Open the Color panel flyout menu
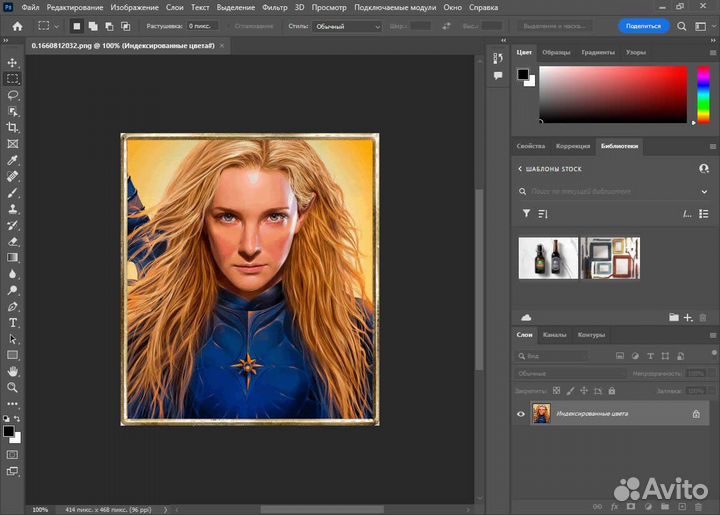The height and width of the screenshot is (515, 720). tap(713, 52)
